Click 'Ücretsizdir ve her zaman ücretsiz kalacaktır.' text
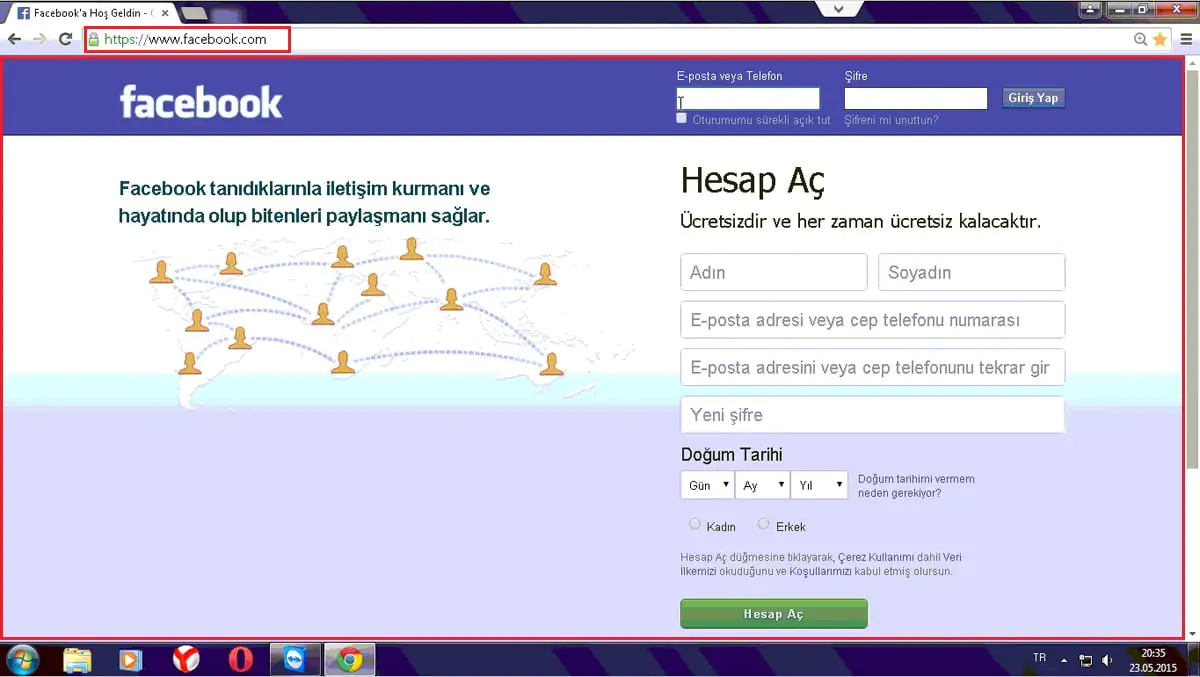This screenshot has height=677, width=1200. tap(861, 221)
